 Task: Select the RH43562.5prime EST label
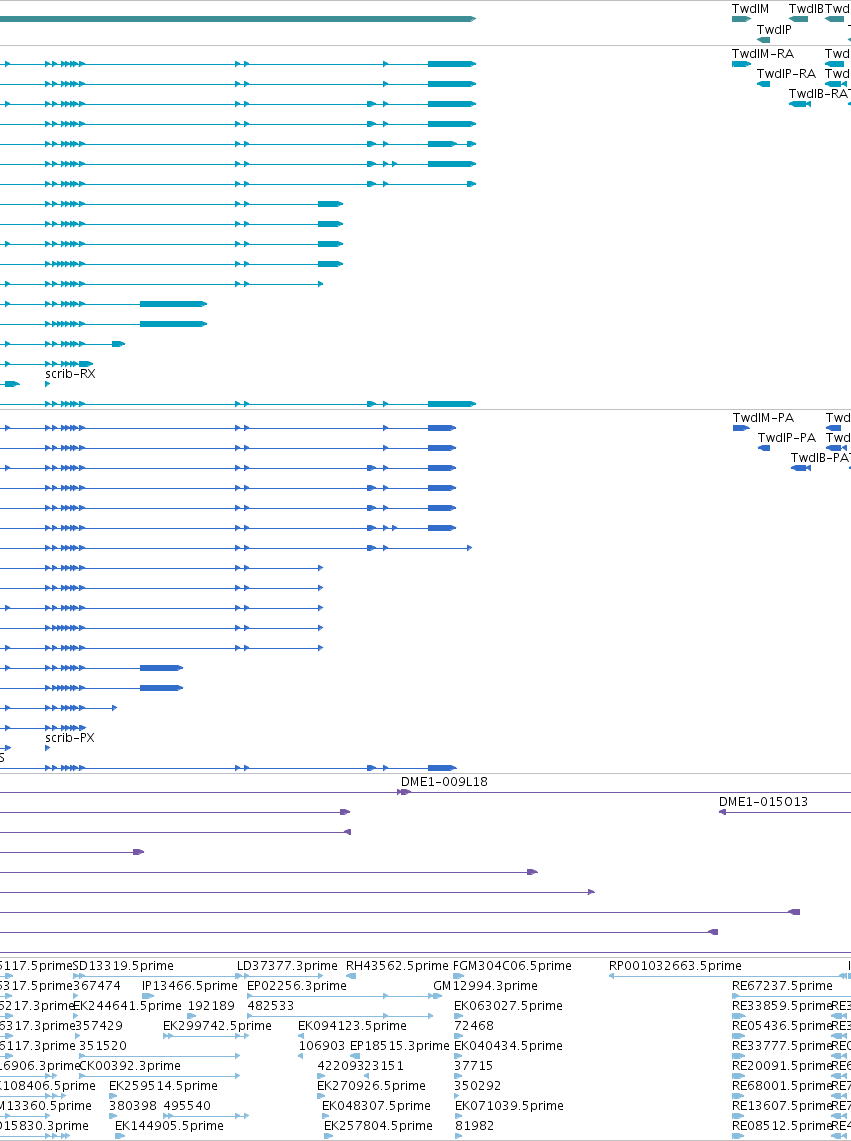[x=397, y=966]
